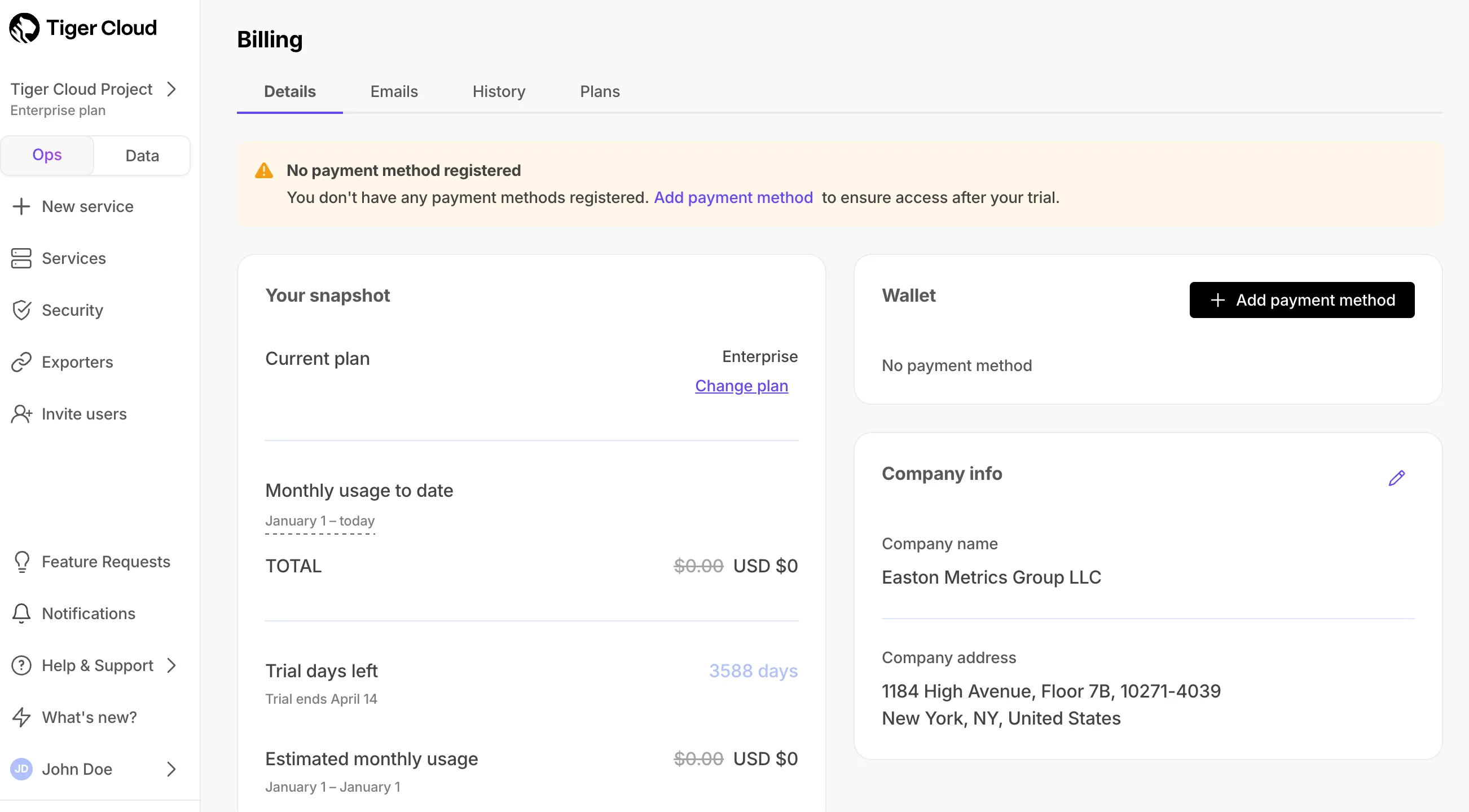Click the '1184 High Avenue' address line
The height and width of the screenshot is (812, 1469).
pyautogui.click(x=1051, y=691)
